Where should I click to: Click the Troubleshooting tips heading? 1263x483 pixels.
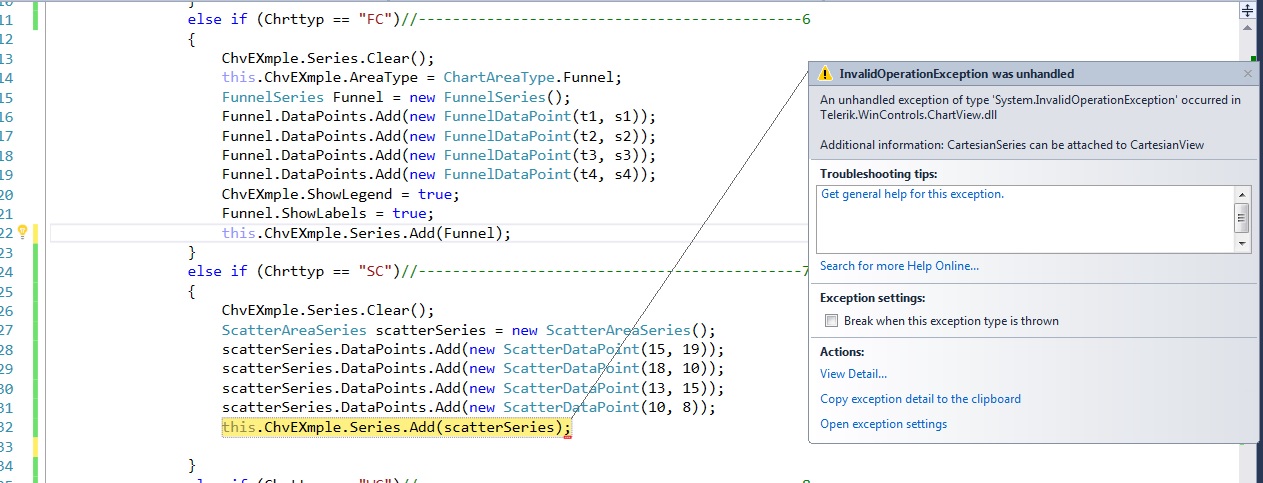pos(878,174)
